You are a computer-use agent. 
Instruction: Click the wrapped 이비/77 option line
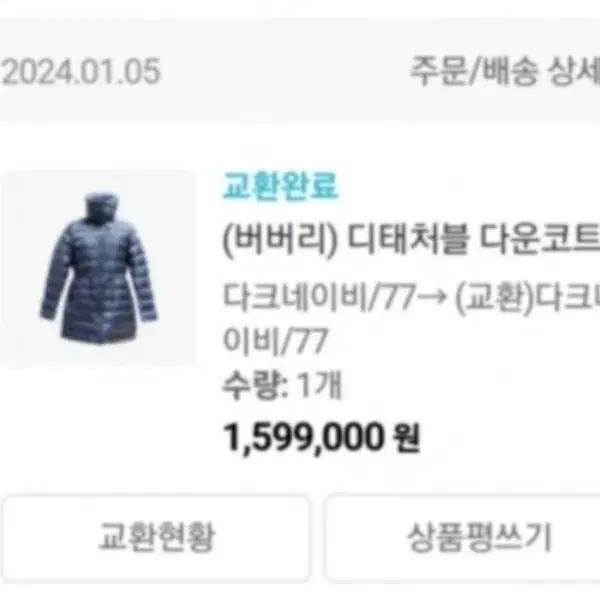pyautogui.click(x=275, y=340)
